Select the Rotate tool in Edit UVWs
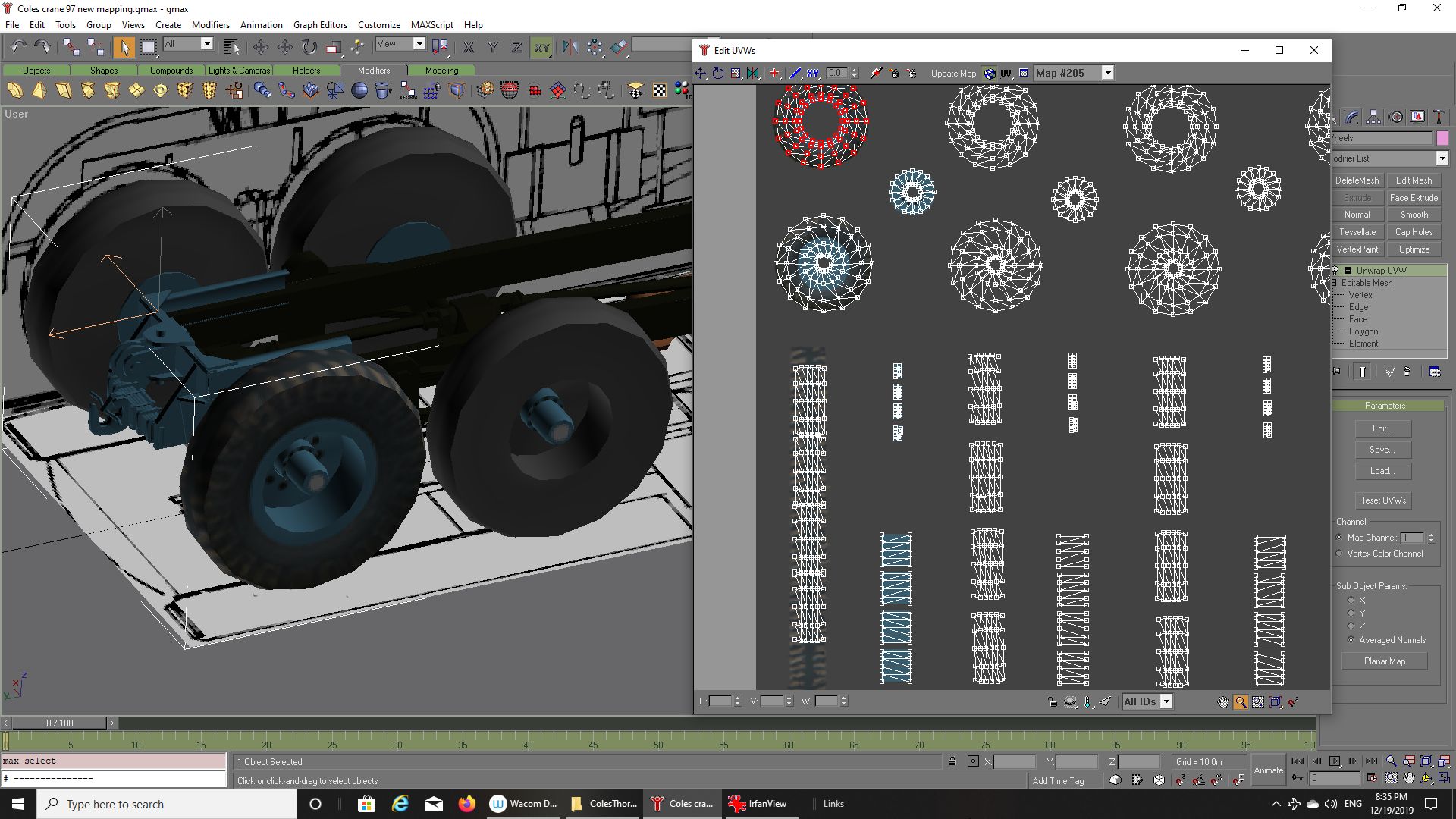The width and height of the screenshot is (1456, 819). (717, 74)
